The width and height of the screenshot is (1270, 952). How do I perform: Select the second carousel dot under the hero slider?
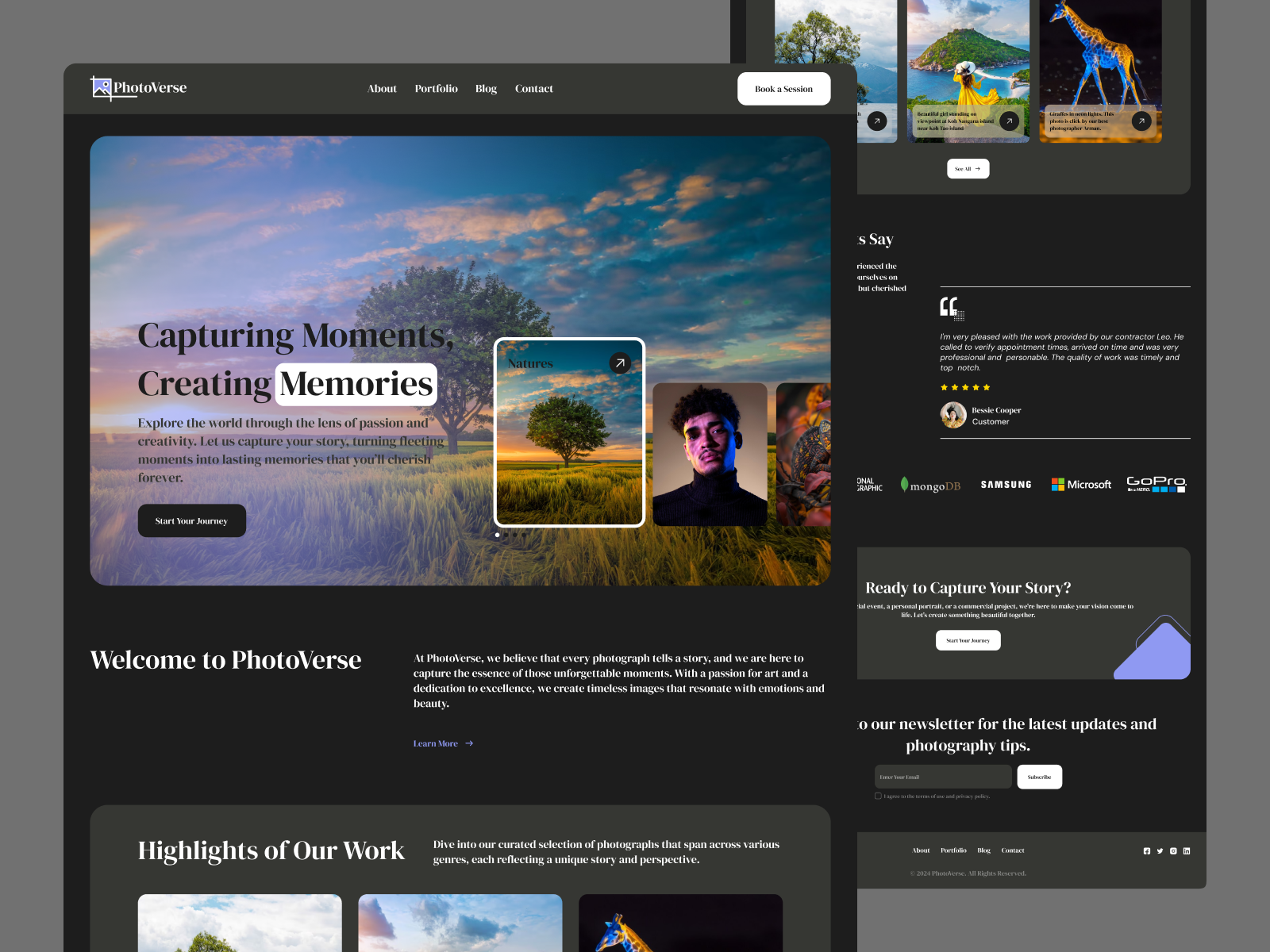coord(506,535)
